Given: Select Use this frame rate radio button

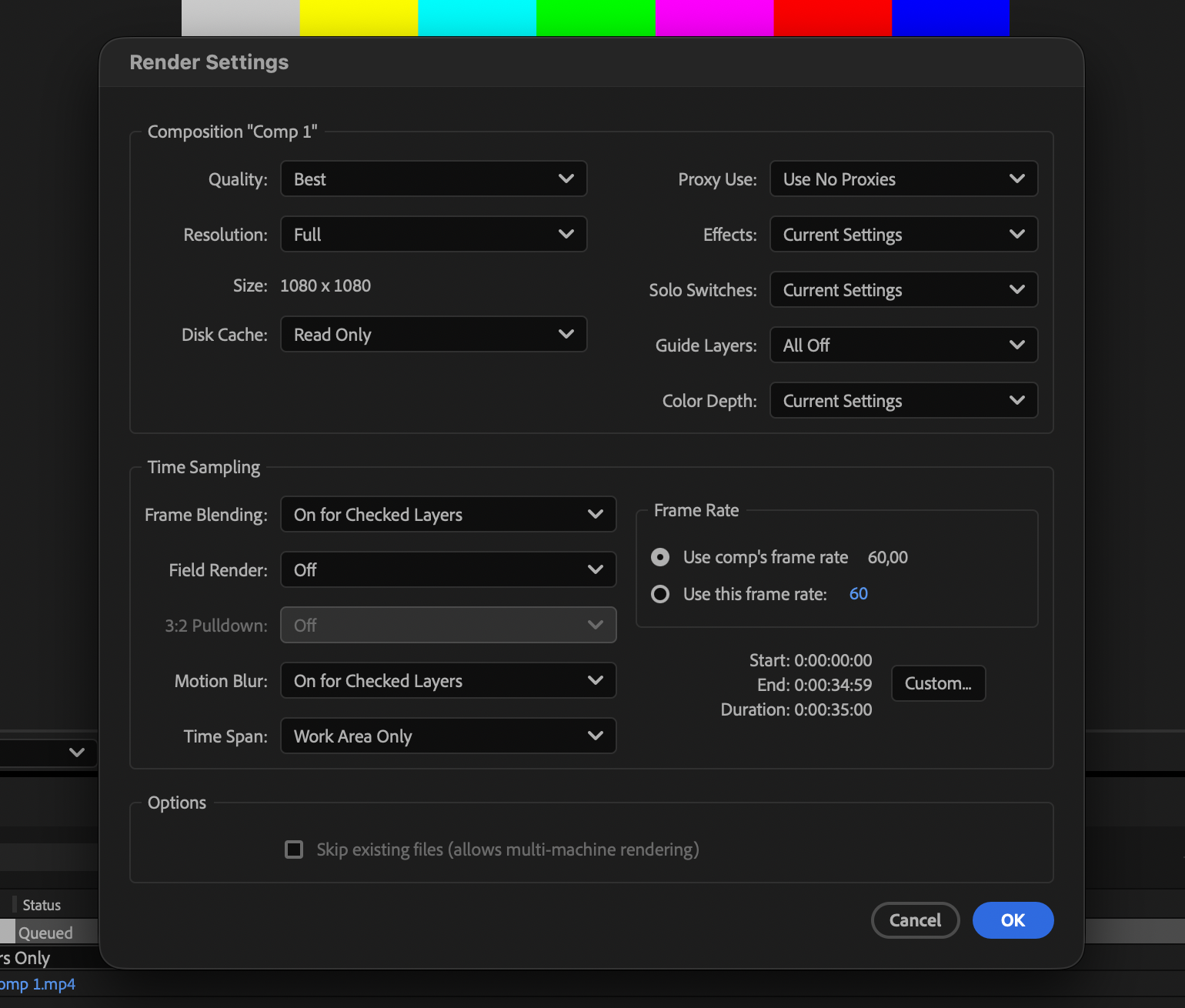Looking at the screenshot, I should [660, 594].
